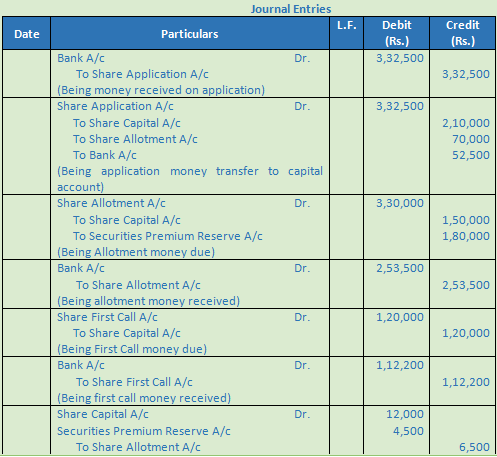Click debit amount 2,53,500
Screen dimensions: 497x457
(x=400, y=268)
